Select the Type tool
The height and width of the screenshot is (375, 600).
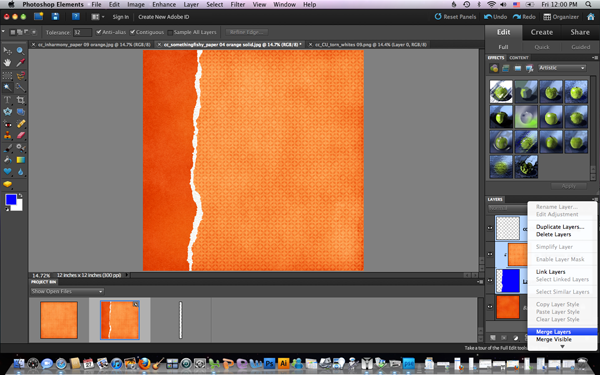(x=7, y=100)
